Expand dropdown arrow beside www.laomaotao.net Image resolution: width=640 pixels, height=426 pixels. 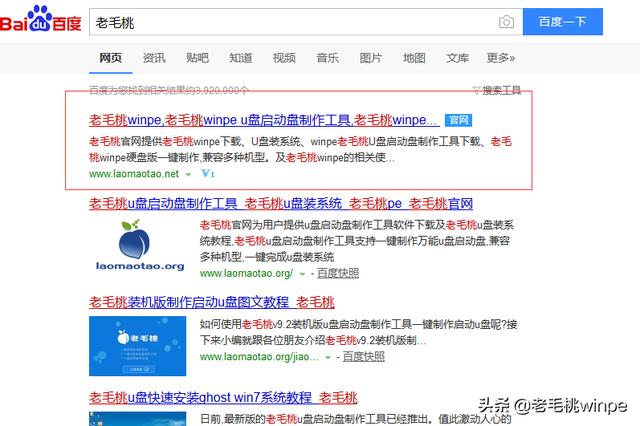188,174
